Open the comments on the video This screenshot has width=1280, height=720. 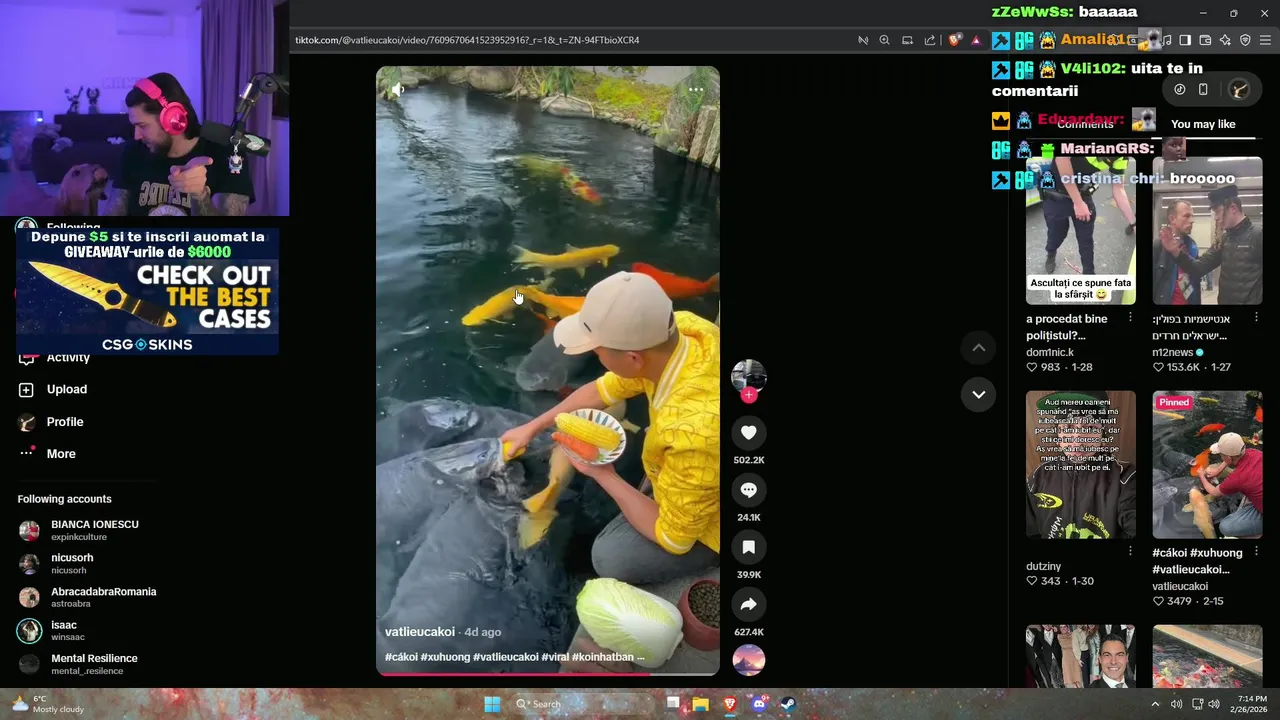(x=748, y=490)
